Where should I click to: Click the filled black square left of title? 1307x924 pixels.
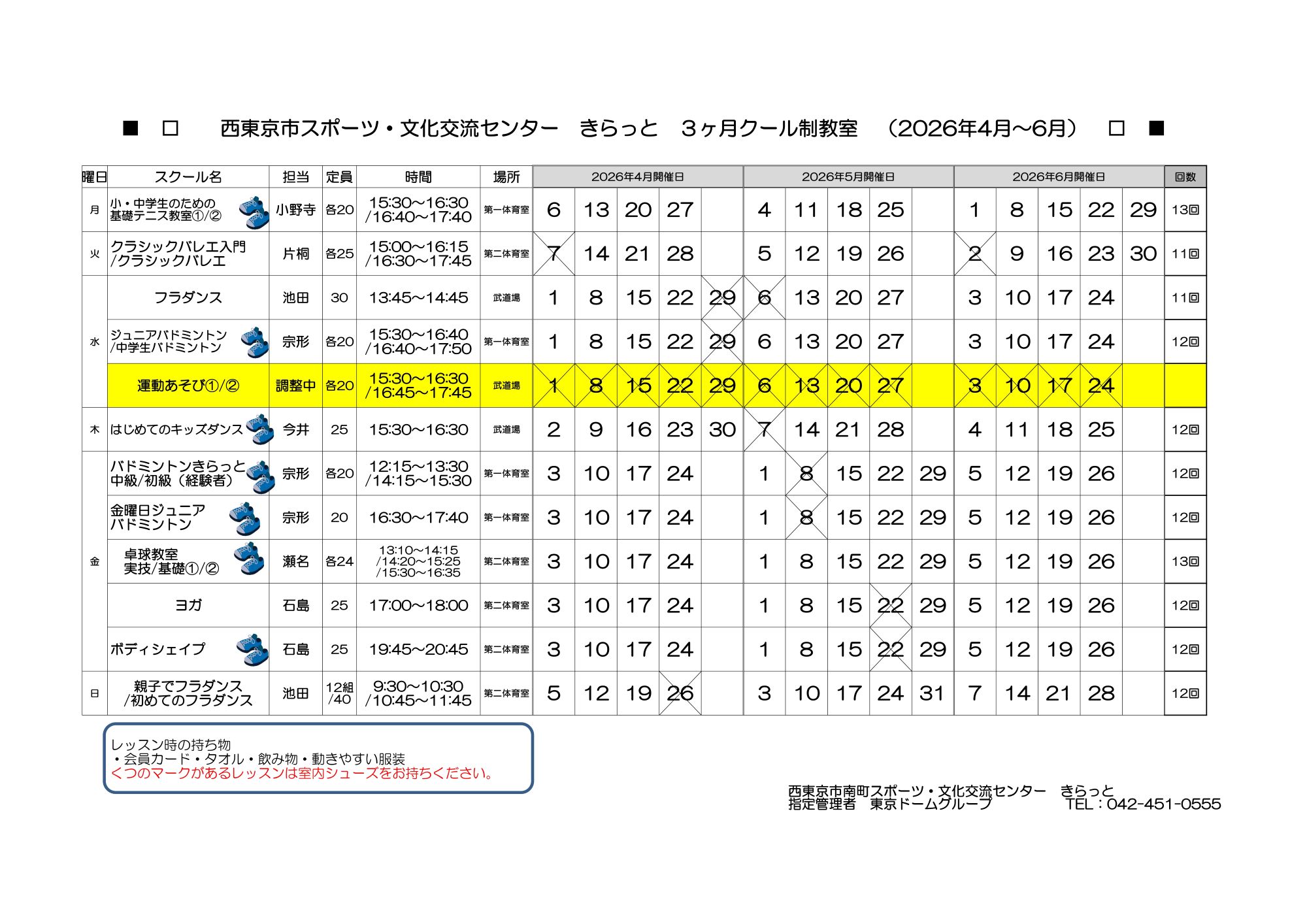(131, 128)
